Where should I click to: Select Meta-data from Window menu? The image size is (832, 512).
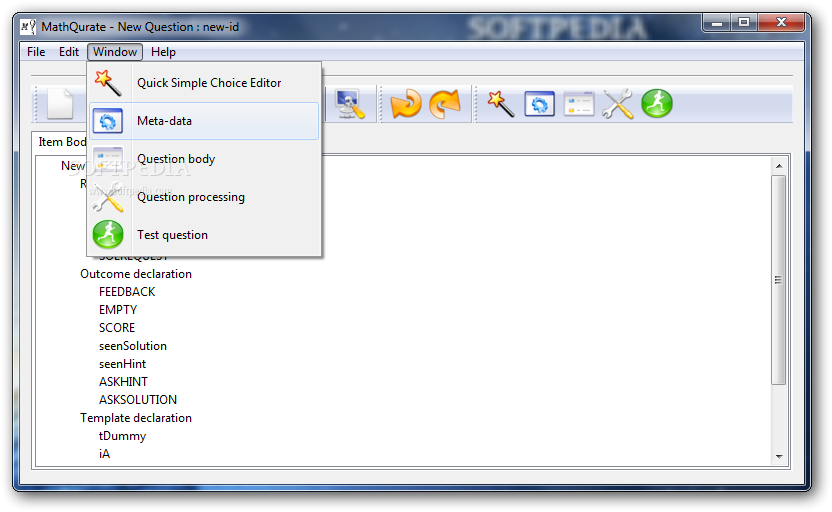pyautogui.click(x=204, y=121)
